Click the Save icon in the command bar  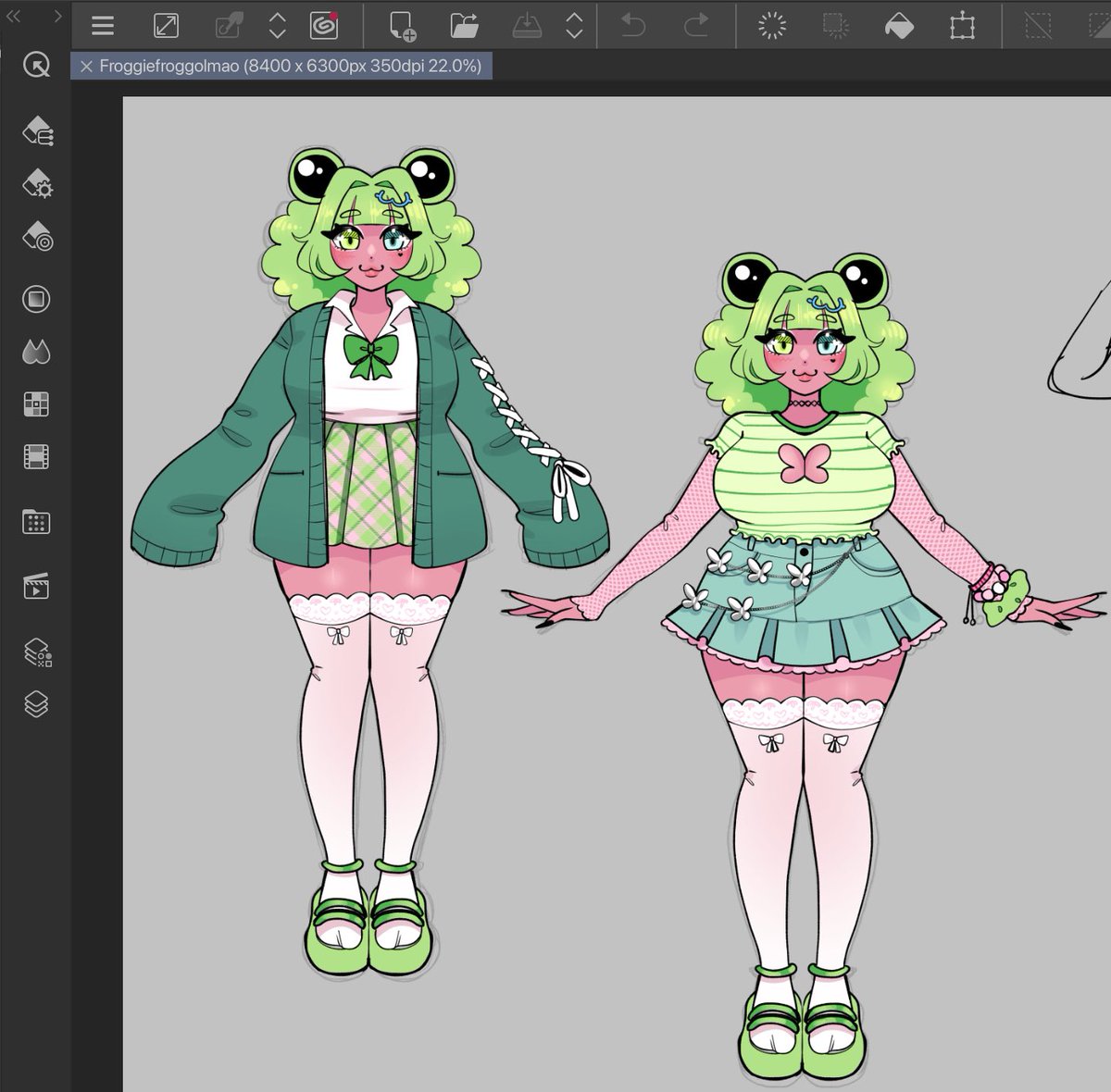click(x=526, y=26)
